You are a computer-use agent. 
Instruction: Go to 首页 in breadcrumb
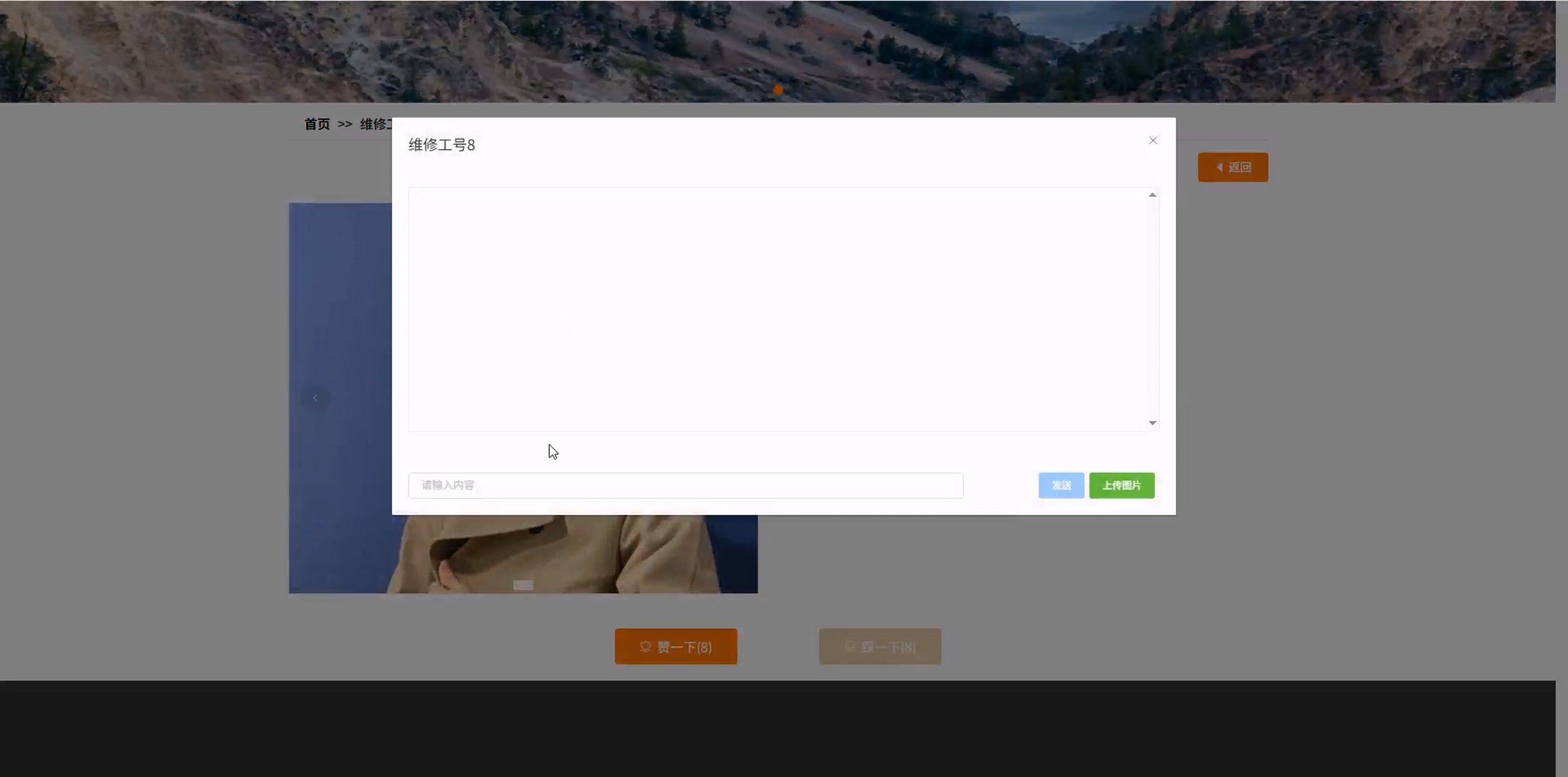click(x=317, y=124)
